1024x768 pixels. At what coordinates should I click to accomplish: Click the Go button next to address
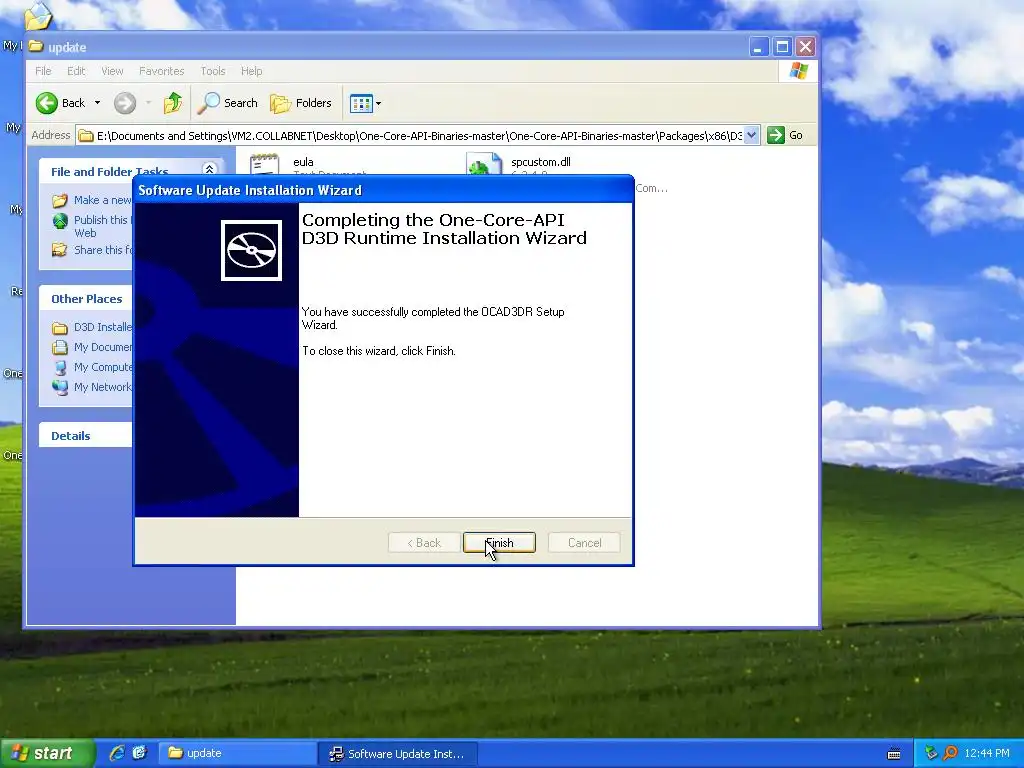click(786, 136)
